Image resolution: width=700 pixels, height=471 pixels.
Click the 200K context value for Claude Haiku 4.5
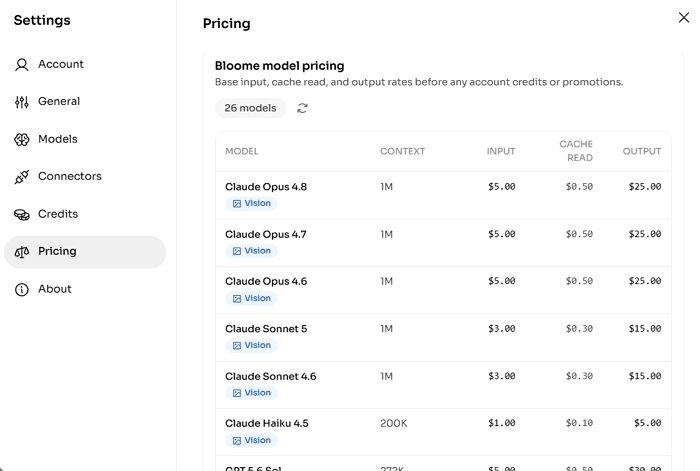[x=394, y=423]
